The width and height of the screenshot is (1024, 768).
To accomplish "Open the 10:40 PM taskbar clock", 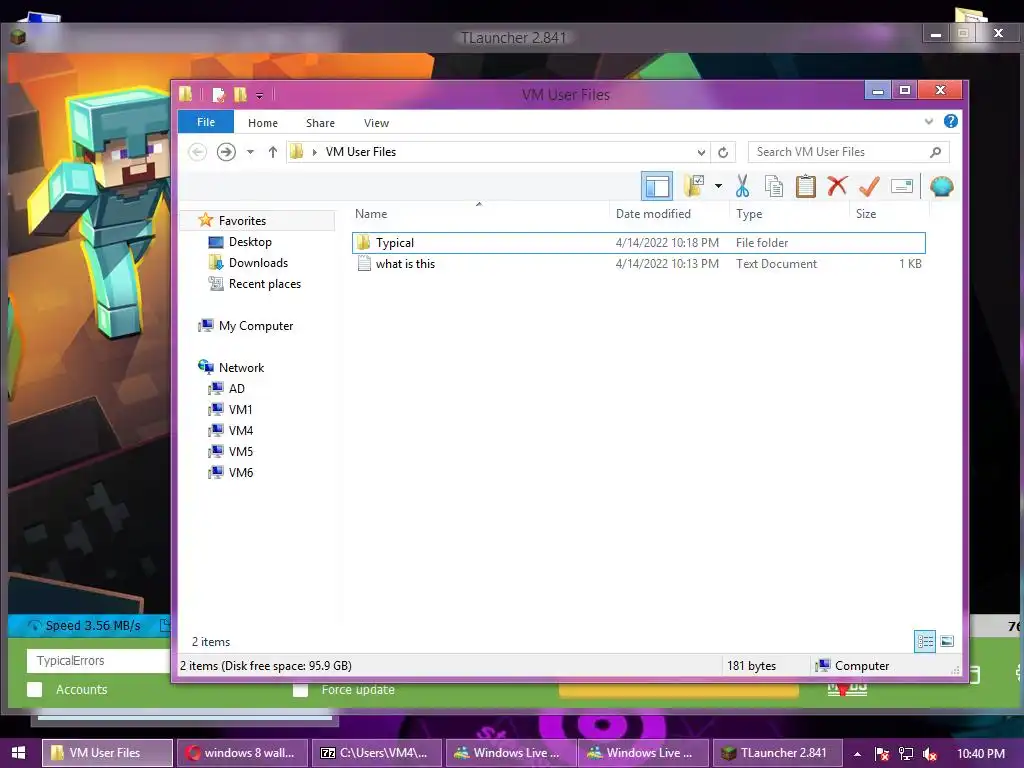I will (980, 753).
